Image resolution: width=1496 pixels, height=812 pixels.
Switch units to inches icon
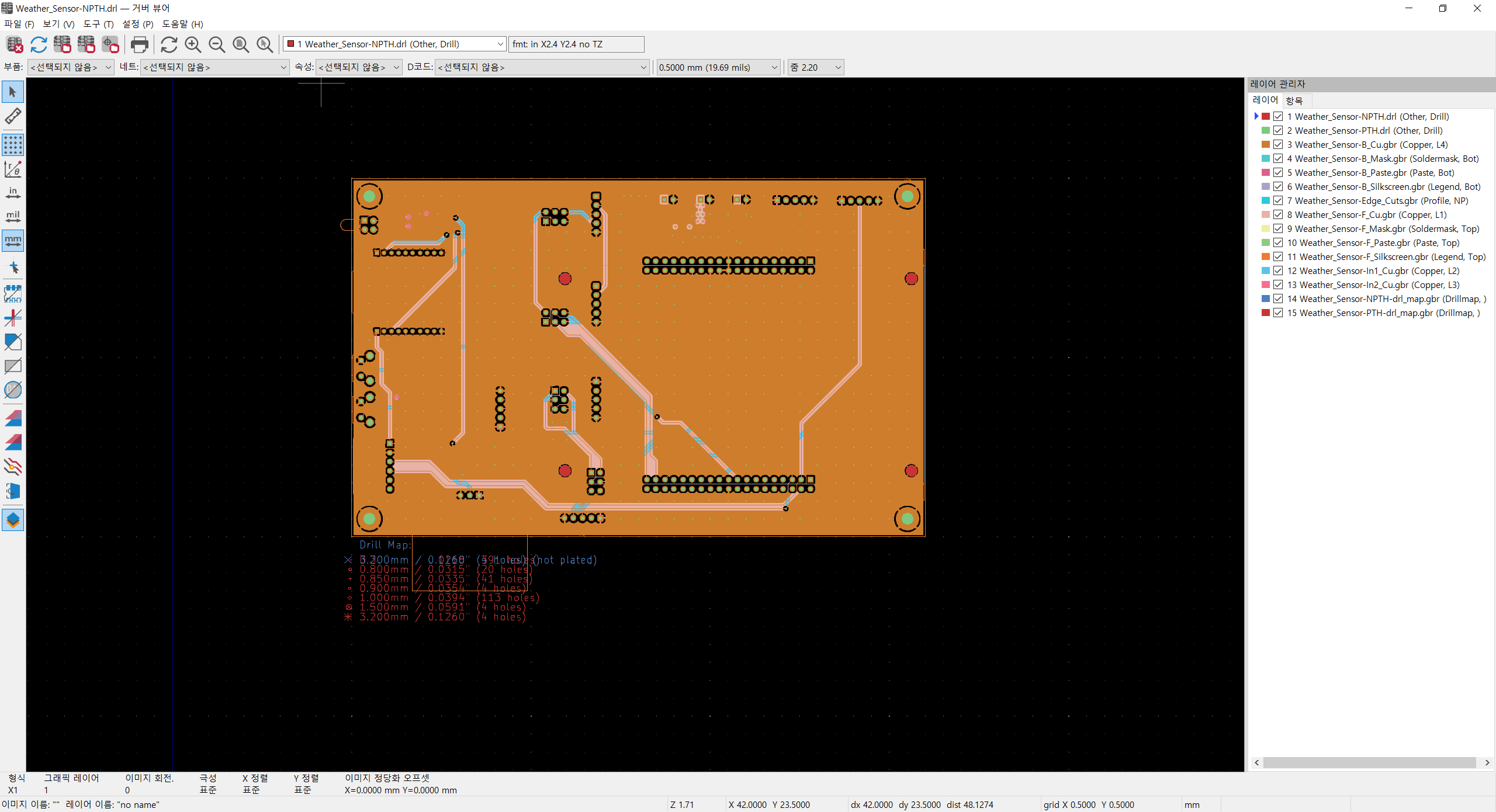pos(13,193)
